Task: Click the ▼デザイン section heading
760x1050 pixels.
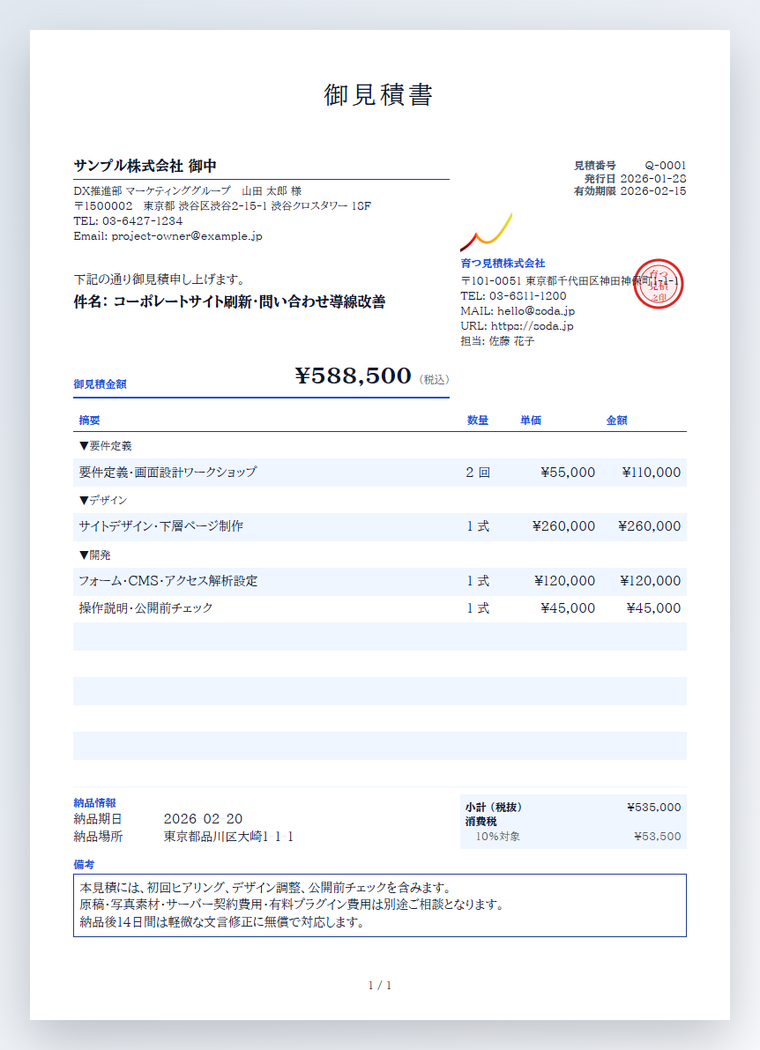Action: [x=102, y=500]
